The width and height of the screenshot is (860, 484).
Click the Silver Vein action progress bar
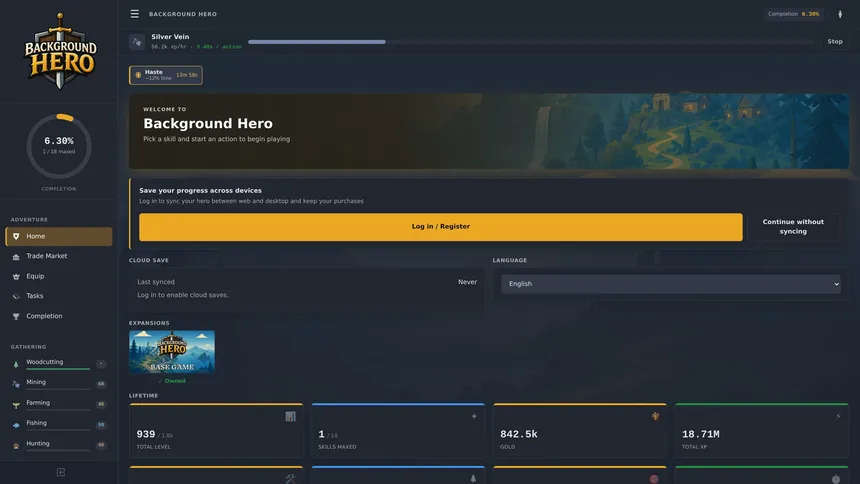pyautogui.click(x=530, y=42)
